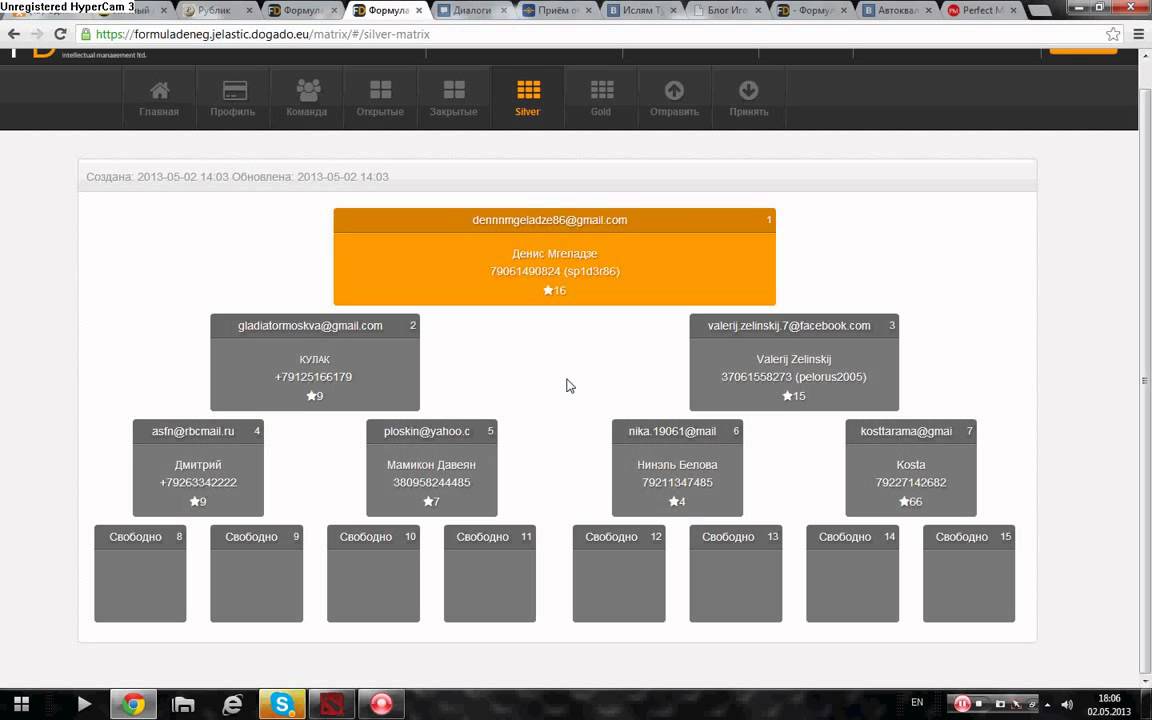
Task: Launch media player from taskbar
Action: [84, 704]
